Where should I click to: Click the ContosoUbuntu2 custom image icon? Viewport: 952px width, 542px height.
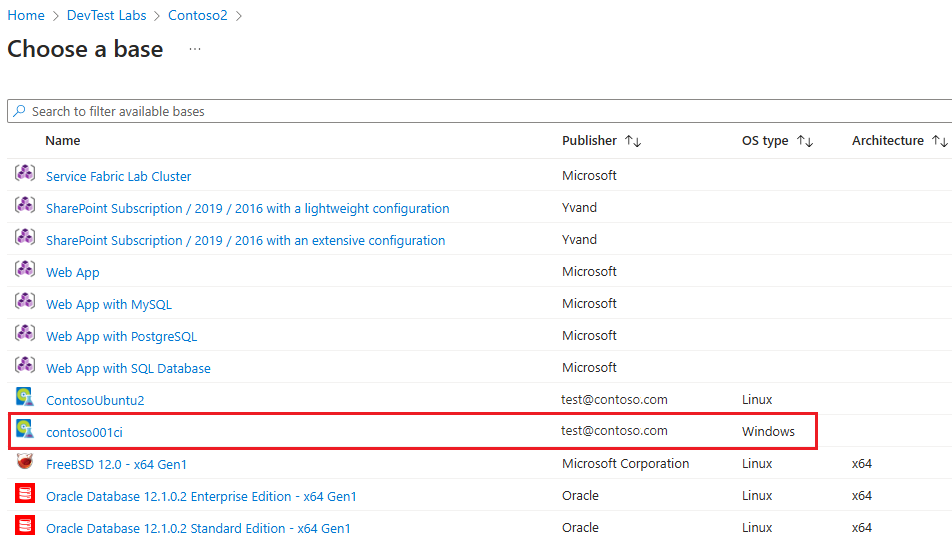tap(25, 398)
